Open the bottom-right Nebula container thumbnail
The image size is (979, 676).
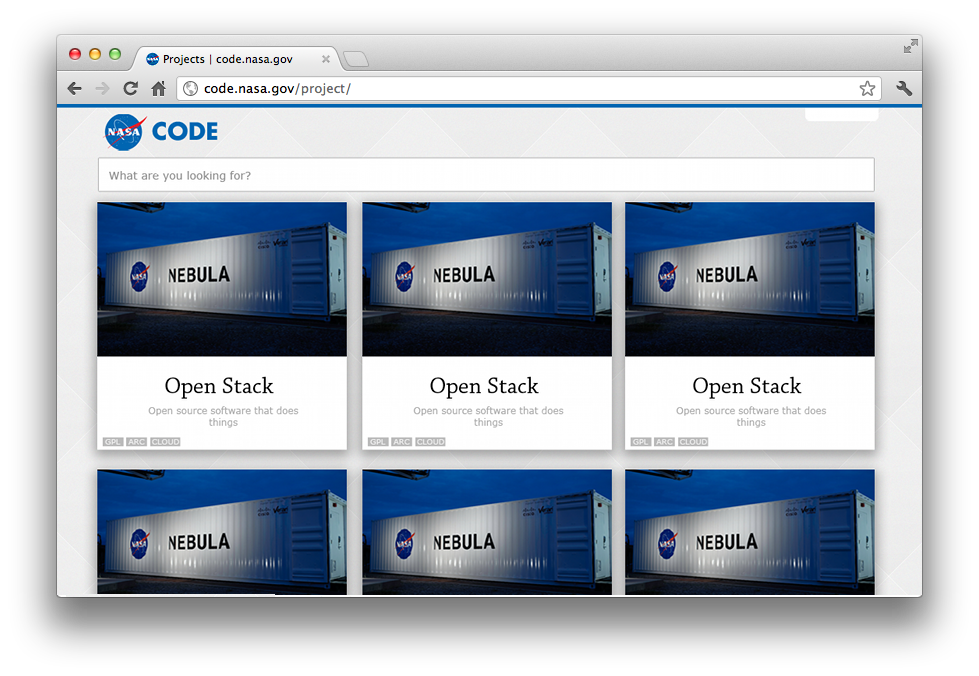[750, 532]
